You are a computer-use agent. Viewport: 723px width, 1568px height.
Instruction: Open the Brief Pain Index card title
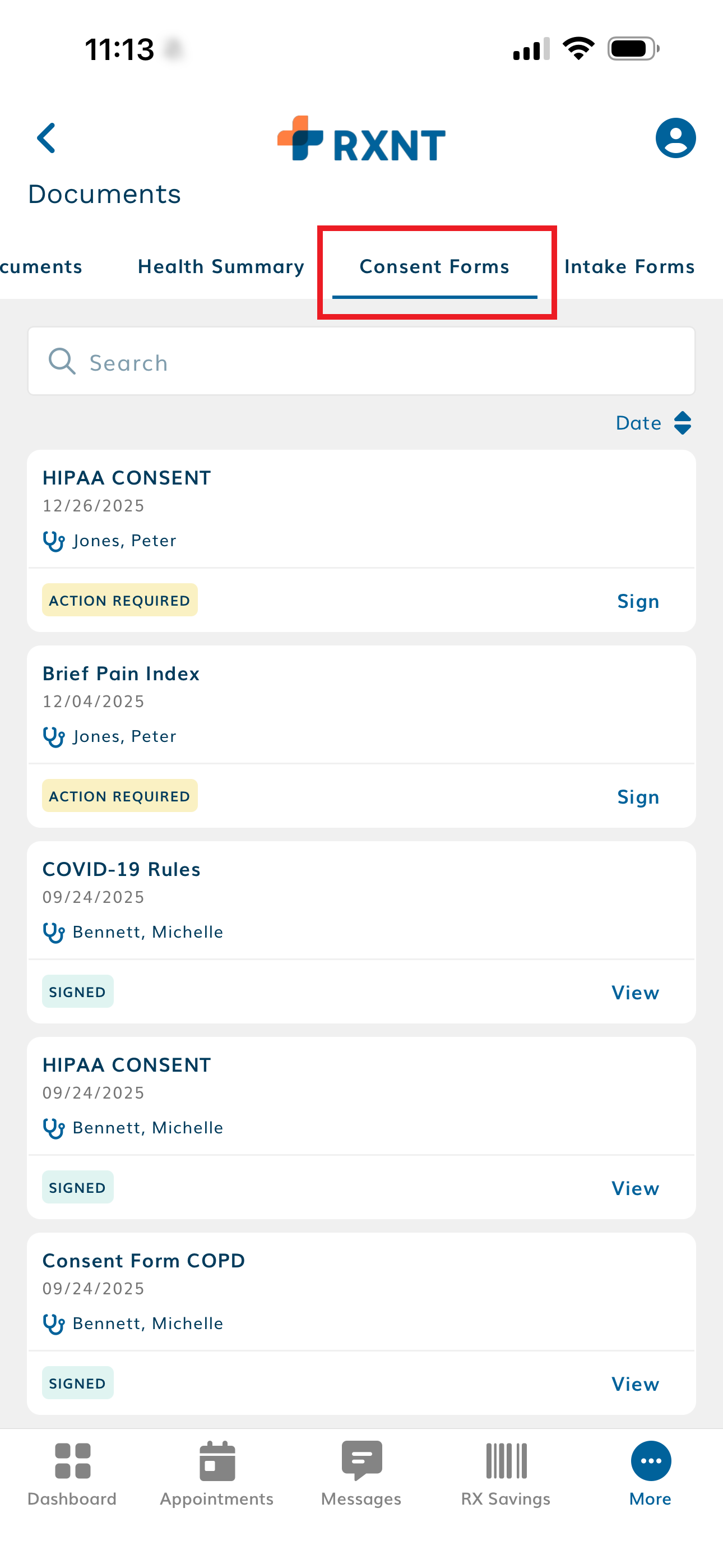(121, 674)
